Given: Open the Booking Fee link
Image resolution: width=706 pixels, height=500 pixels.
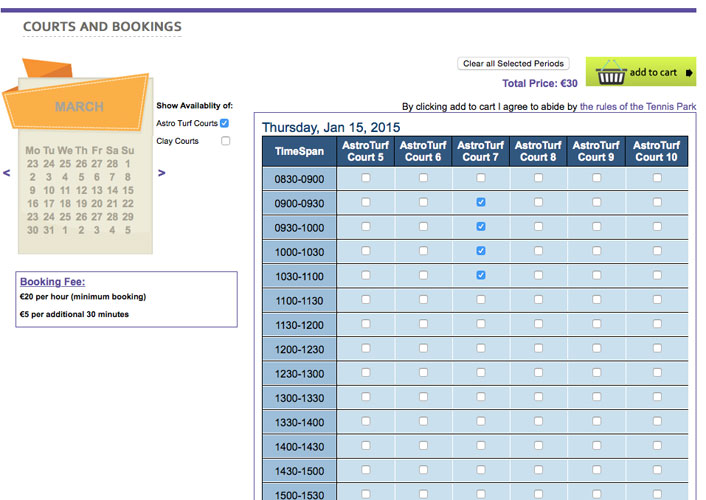Looking at the screenshot, I should 53,282.
